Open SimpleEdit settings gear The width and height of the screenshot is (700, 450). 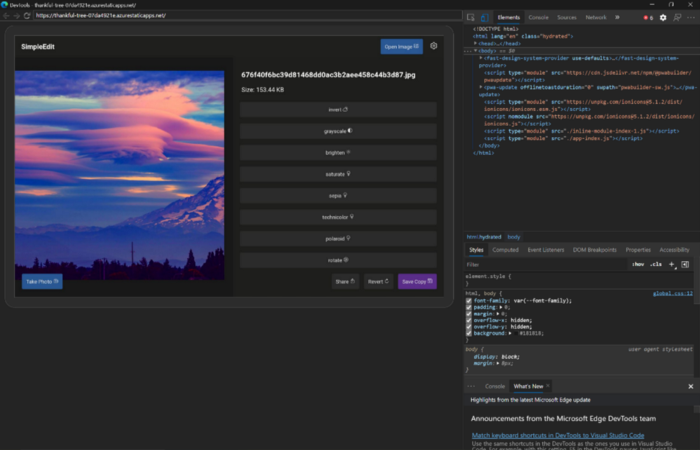click(x=433, y=46)
